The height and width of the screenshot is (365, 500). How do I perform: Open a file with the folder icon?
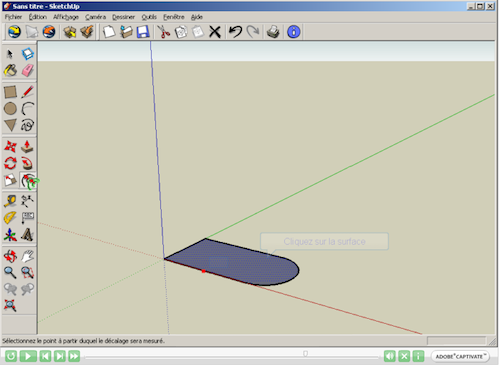[x=126, y=32]
